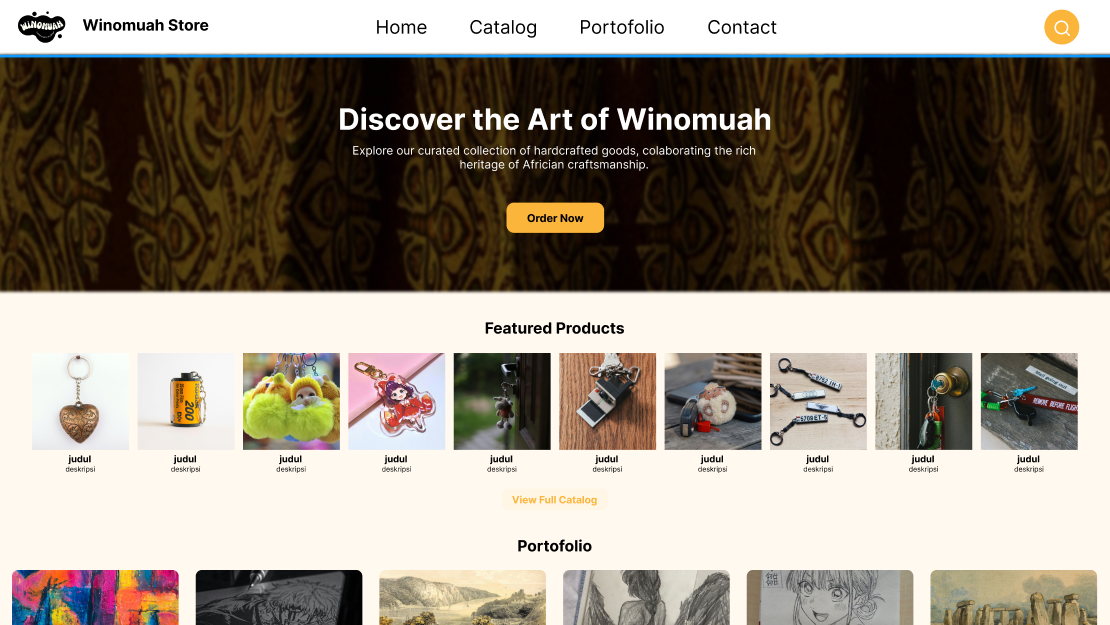The height and width of the screenshot is (625, 1110).
Task: Click the Winomuah Store title text
Action: (x=145, y=25)
